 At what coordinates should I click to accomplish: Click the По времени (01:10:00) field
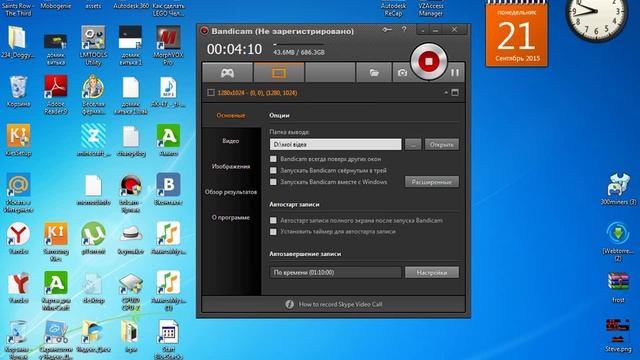[336, 272]
